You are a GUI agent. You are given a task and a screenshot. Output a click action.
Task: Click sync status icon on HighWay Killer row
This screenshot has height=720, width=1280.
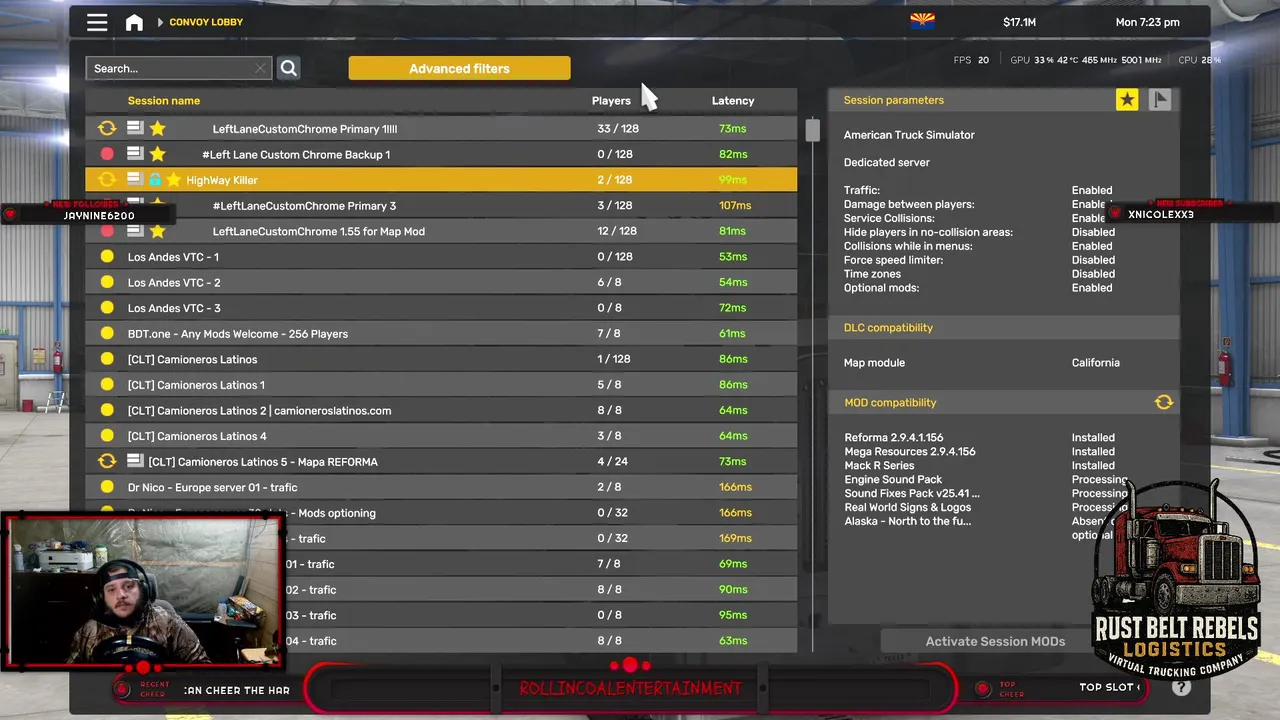pyautogui.click(x=107, y=180)
